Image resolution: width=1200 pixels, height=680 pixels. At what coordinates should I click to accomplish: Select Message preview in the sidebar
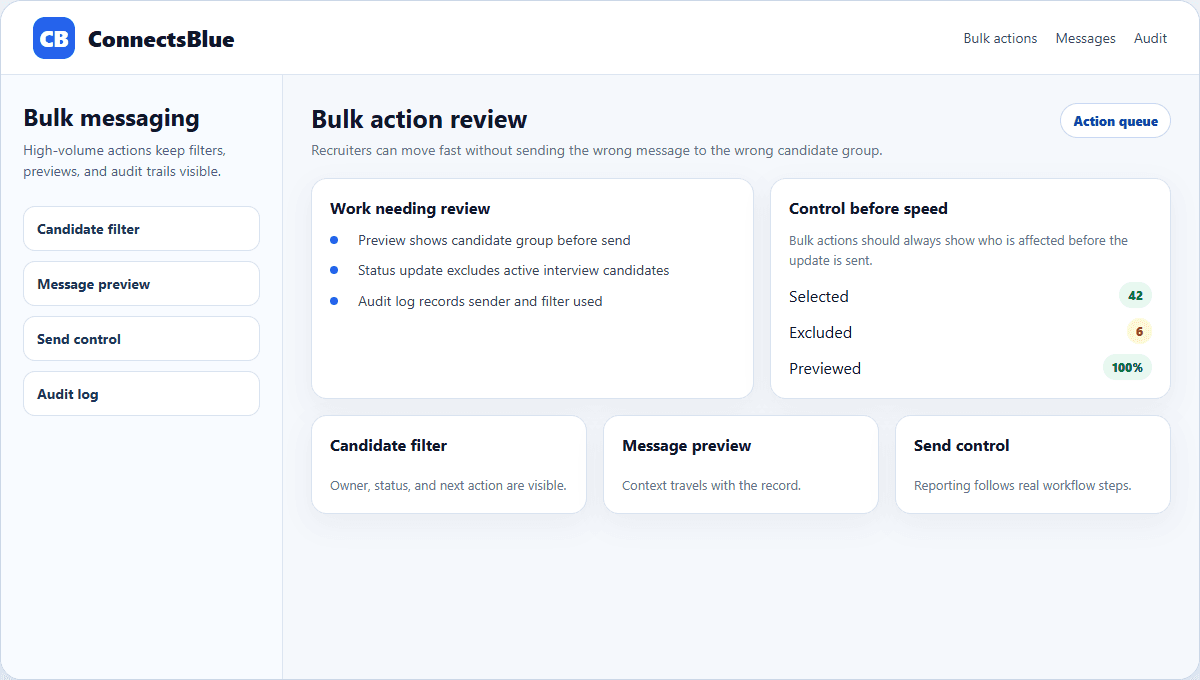tap(141, 284)
